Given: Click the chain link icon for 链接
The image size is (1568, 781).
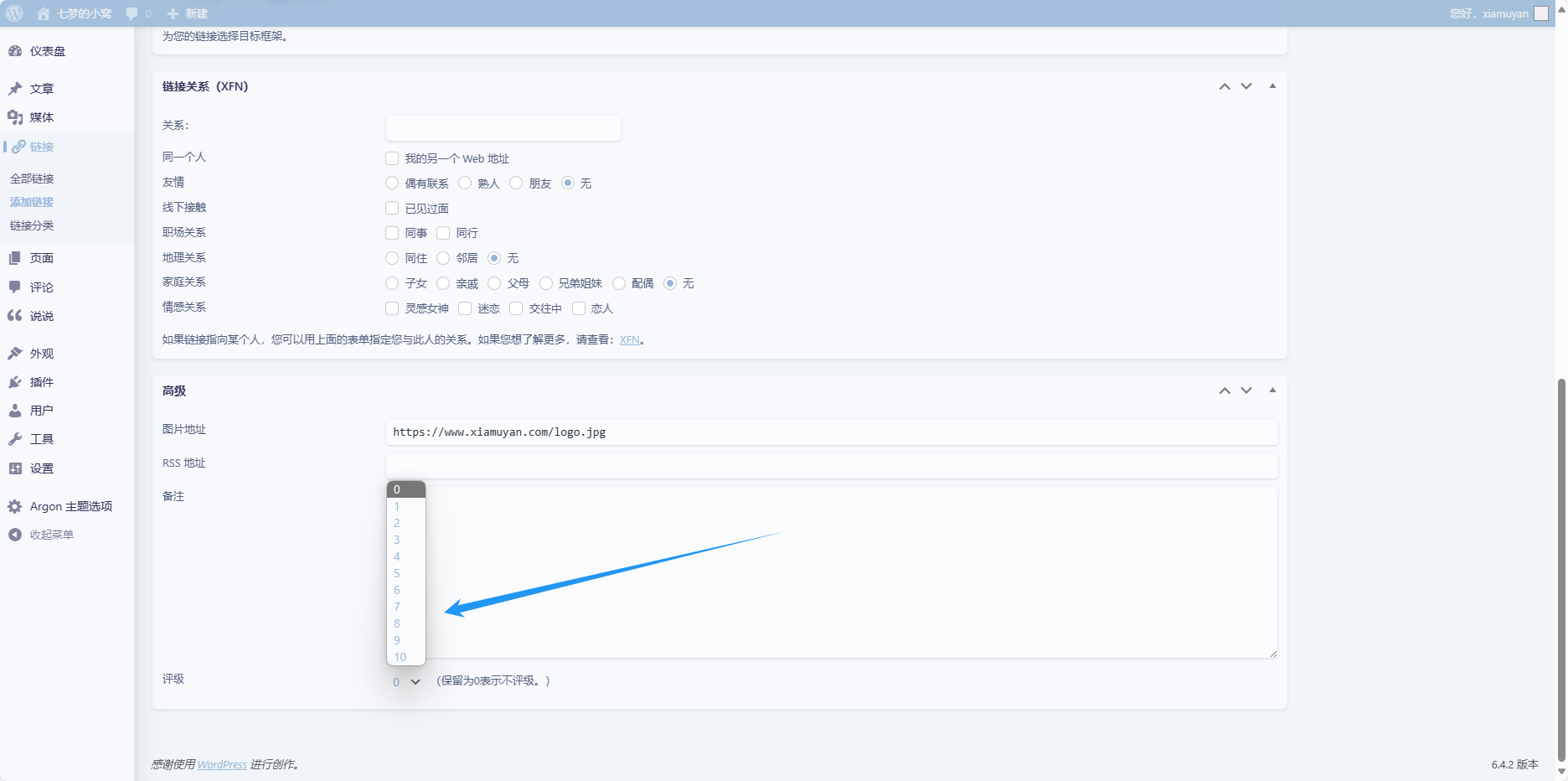Looking at the screenshot, I should [18, 147].
